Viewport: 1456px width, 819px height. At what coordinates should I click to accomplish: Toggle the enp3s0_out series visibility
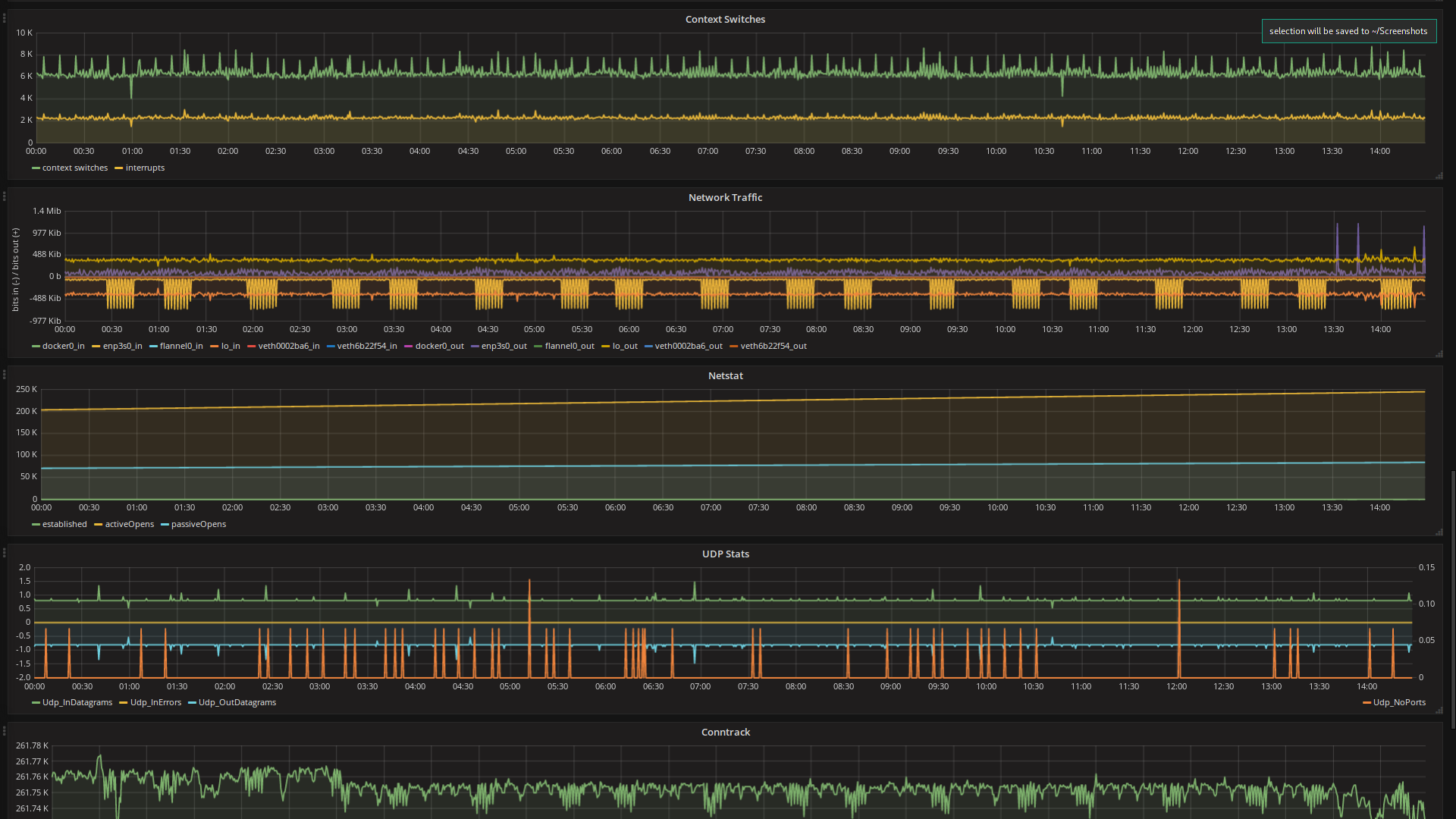tap(504, 347)
